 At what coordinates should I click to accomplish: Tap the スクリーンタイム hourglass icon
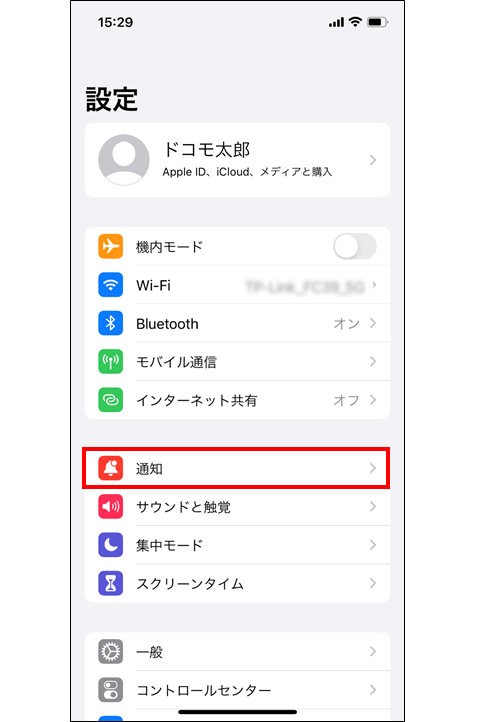111,583
